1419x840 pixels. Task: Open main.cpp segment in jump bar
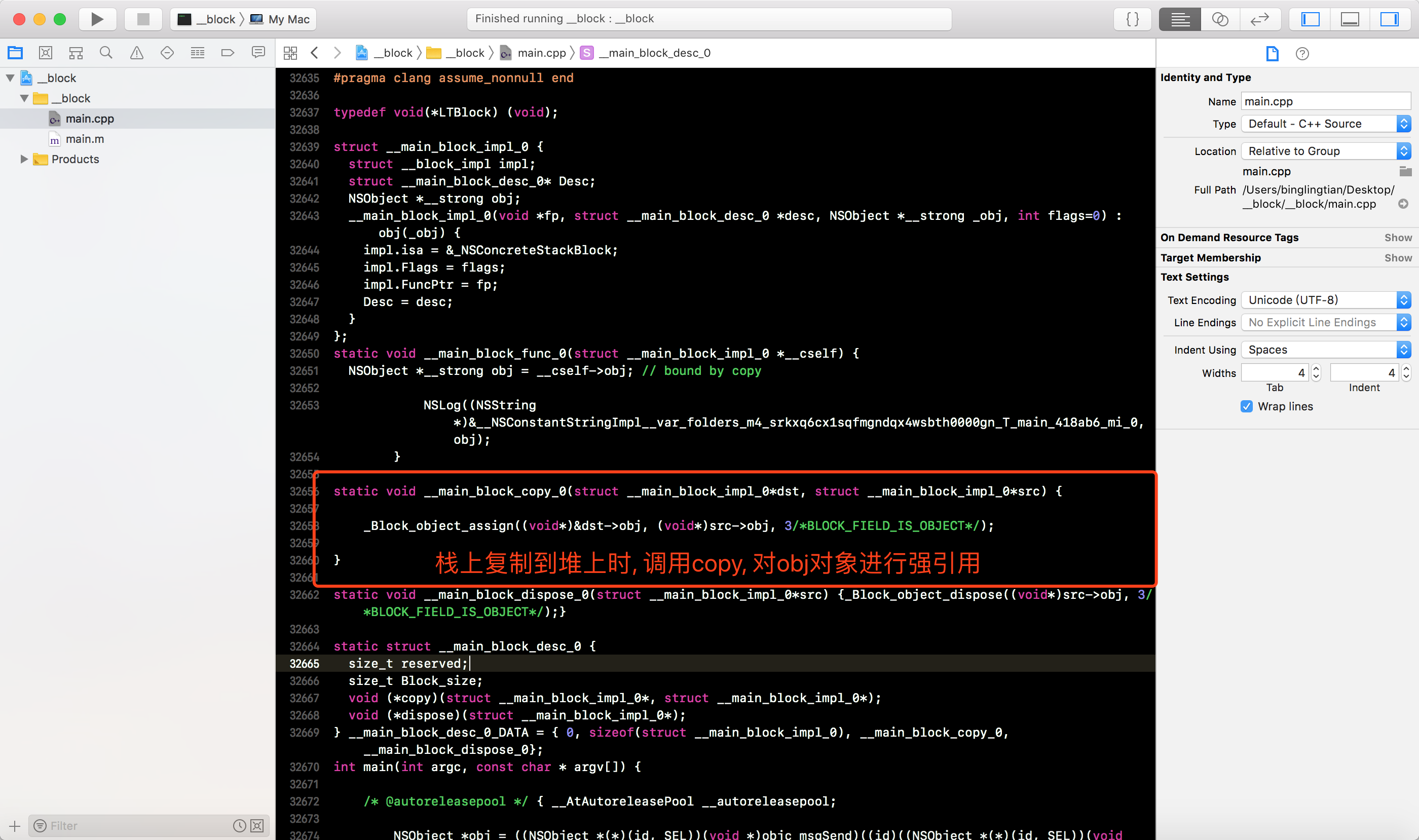click(x=533, y=53)
